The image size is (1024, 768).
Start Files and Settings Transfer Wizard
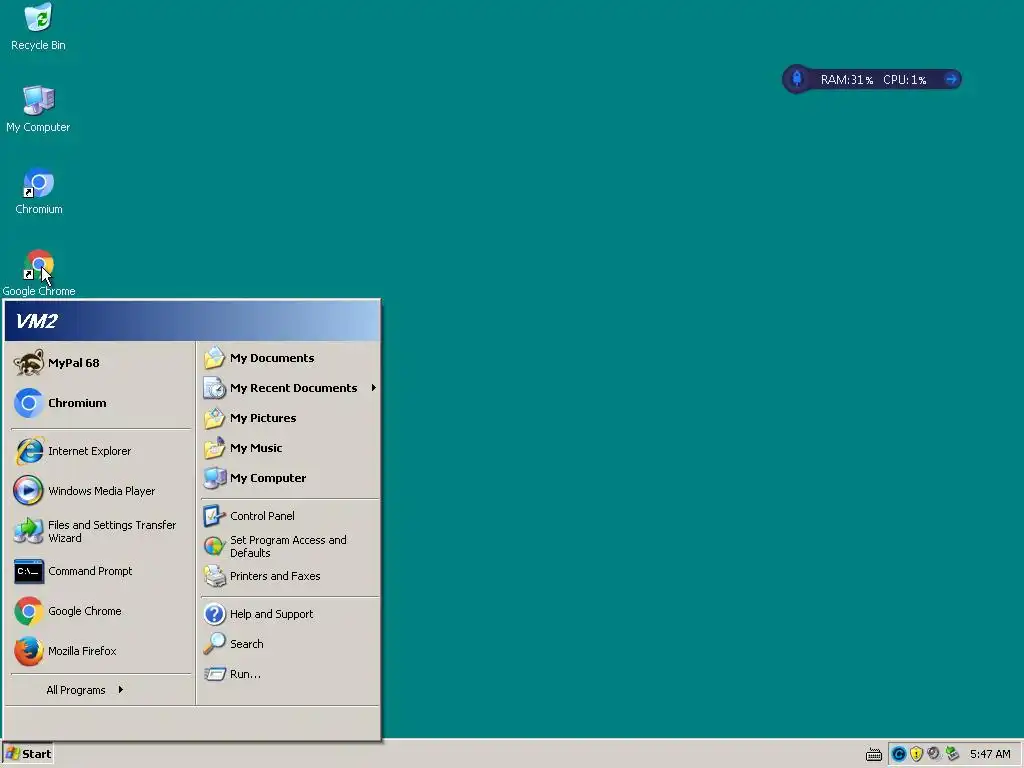[100, 532]
